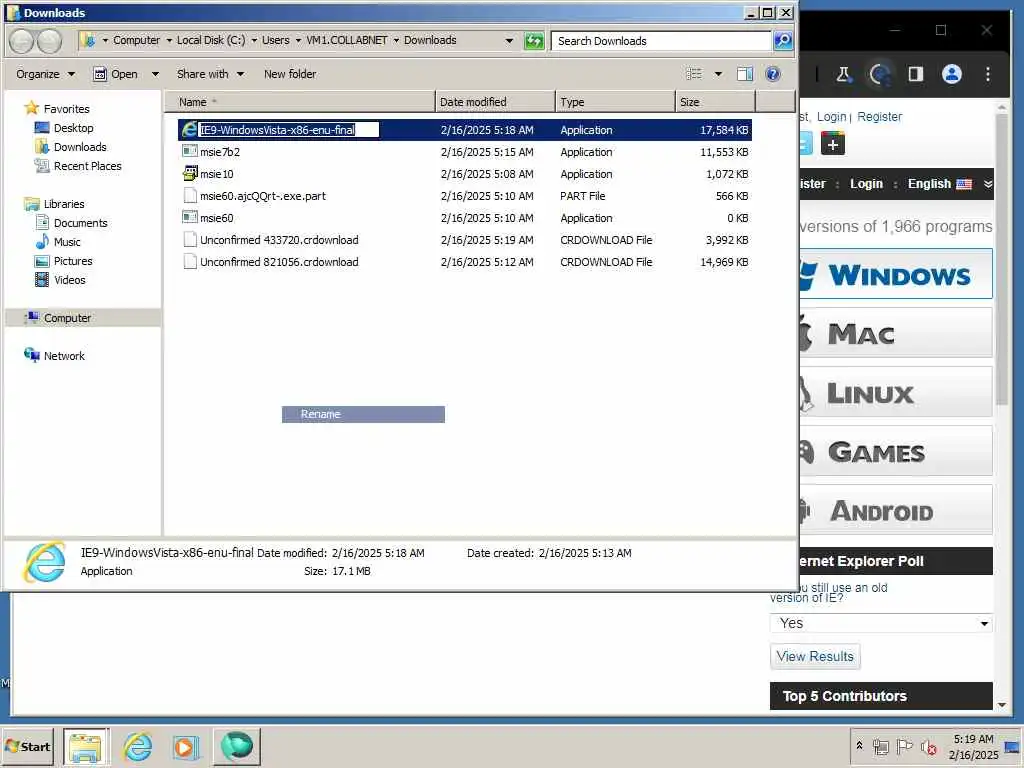Expand the Open button dropdown arrow
This screenshot has height=768, width=1024.
pyautogui.click(x=155, y=74)
